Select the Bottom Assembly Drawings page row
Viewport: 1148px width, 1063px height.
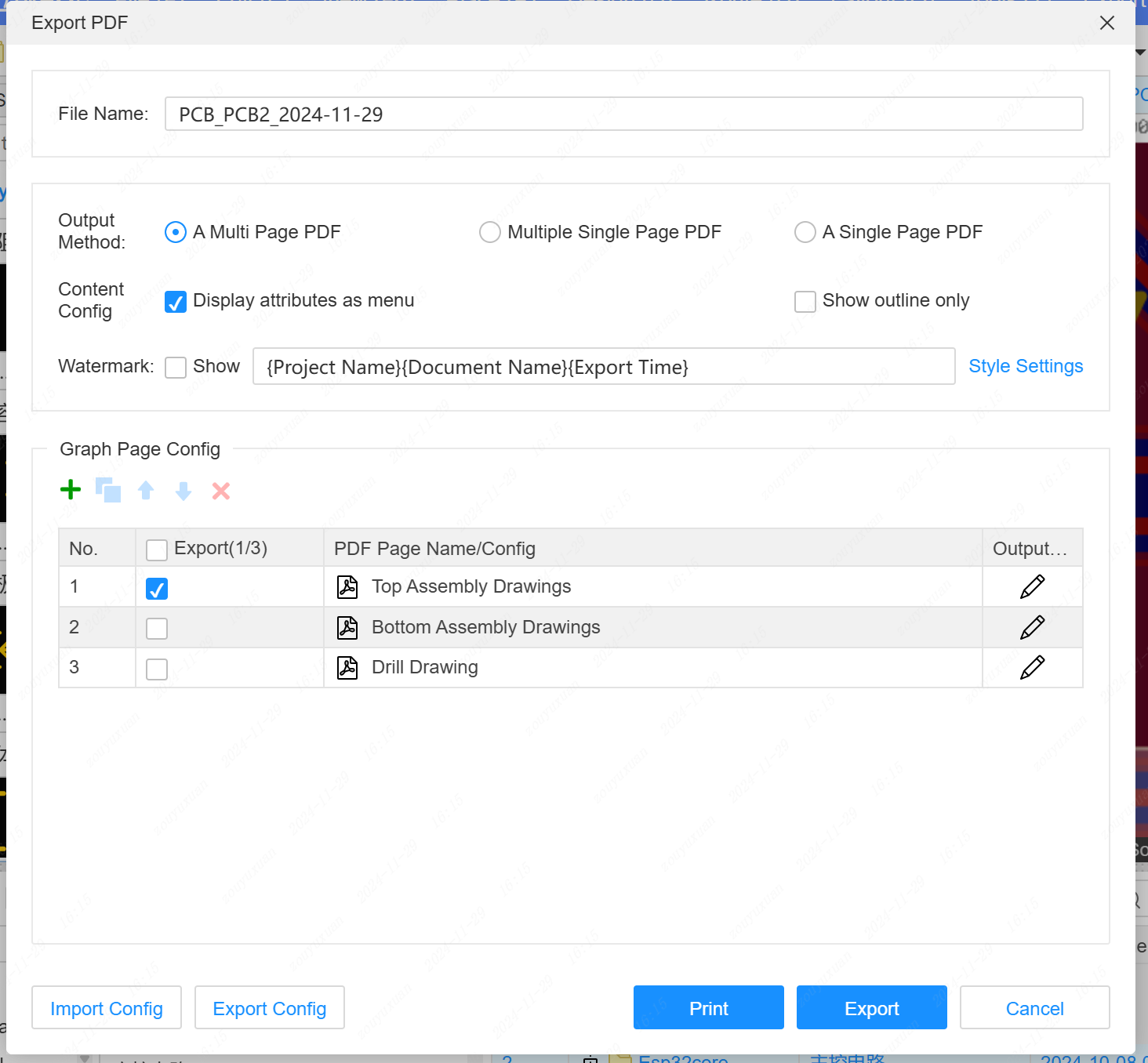pos(485,627)
